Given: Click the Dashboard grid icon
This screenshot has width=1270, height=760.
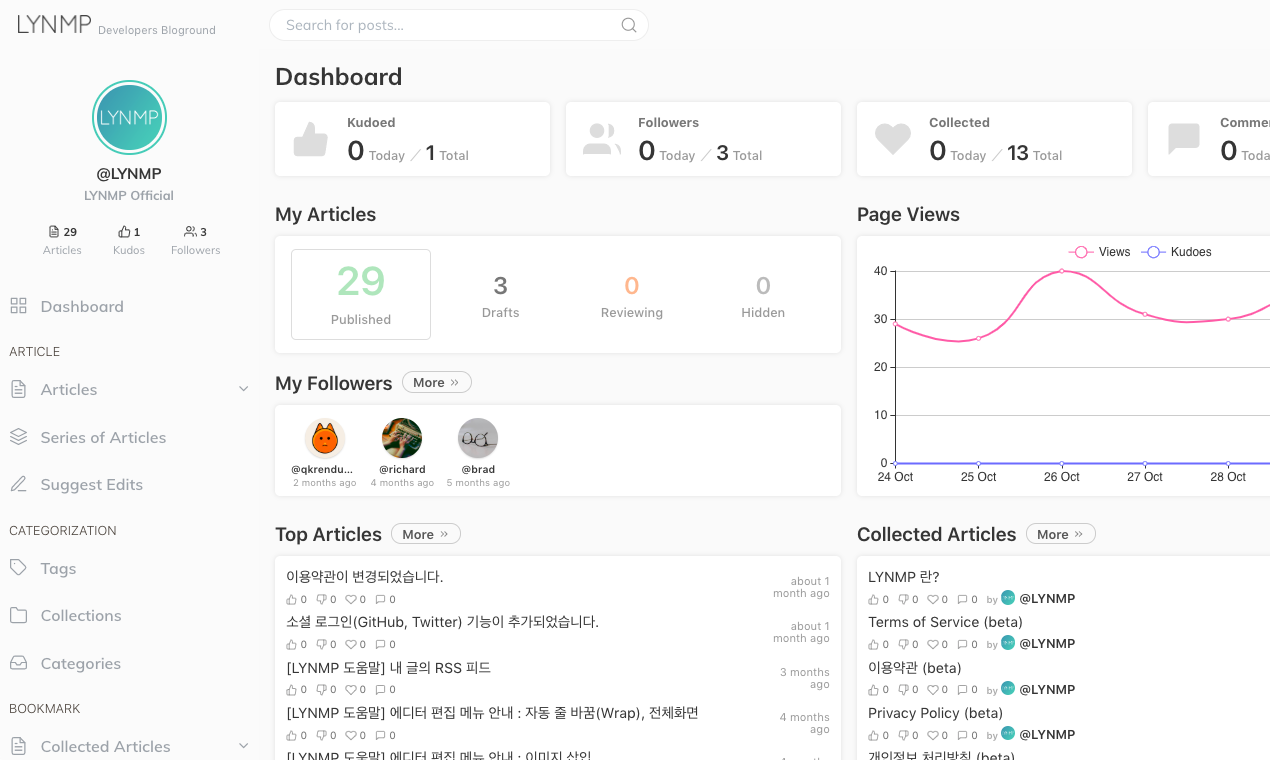Looking at the screenshot, I should coord(18,306).
